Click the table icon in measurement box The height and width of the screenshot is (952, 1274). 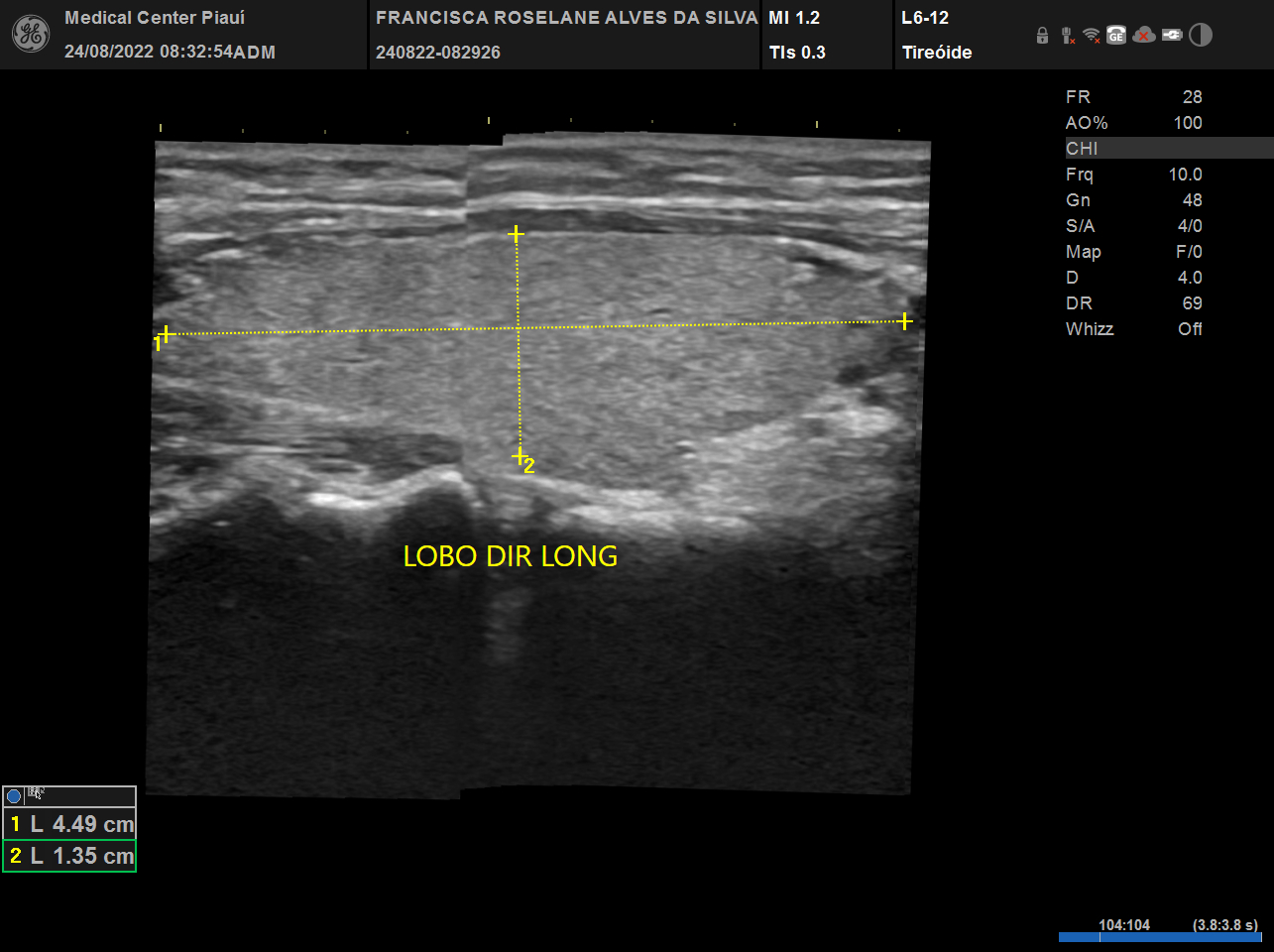click(36, 793)
